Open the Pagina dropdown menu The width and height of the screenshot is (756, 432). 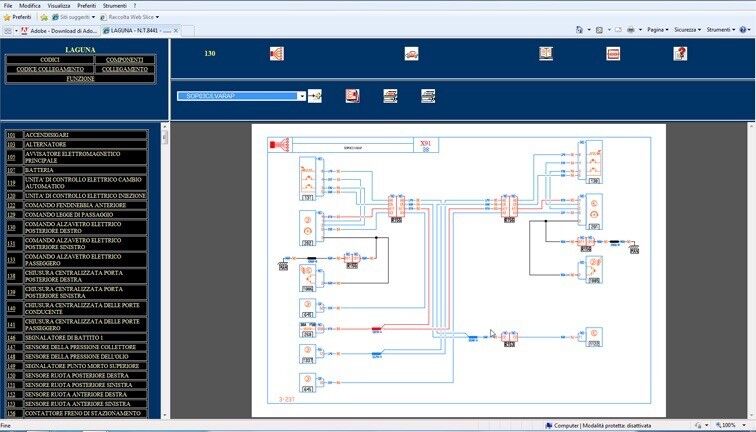[658, 30]
